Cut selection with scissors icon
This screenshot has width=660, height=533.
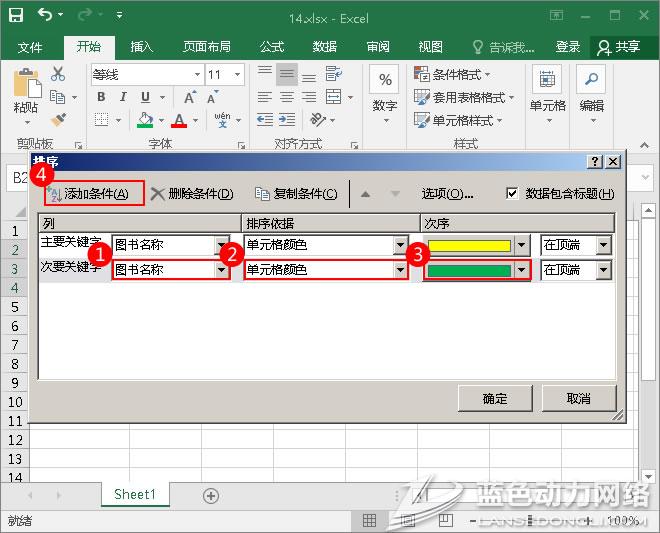[x=58, y=74]
